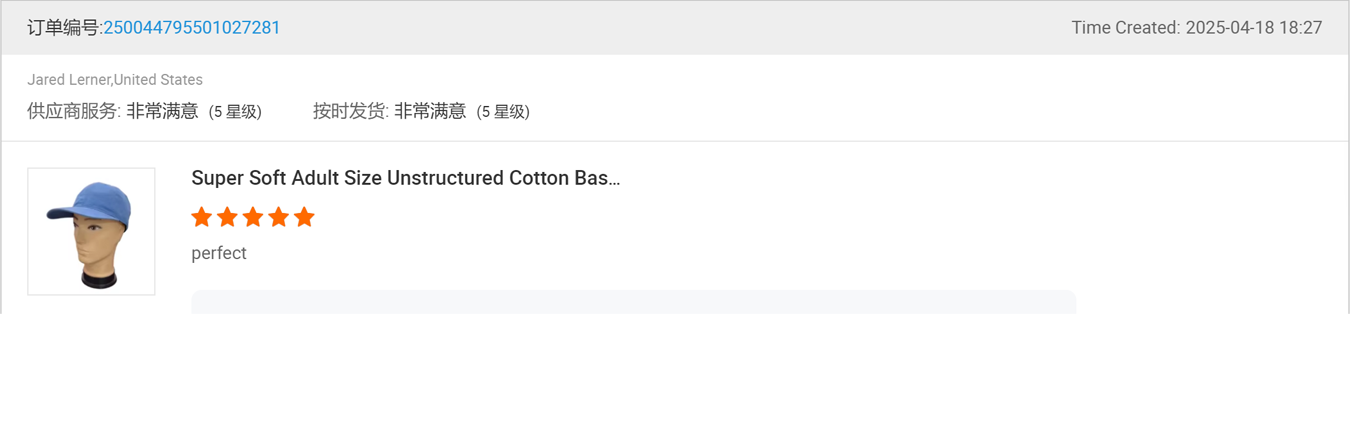Click the 按时发货 label
The image size is (1350, 430).
(349, 111)
